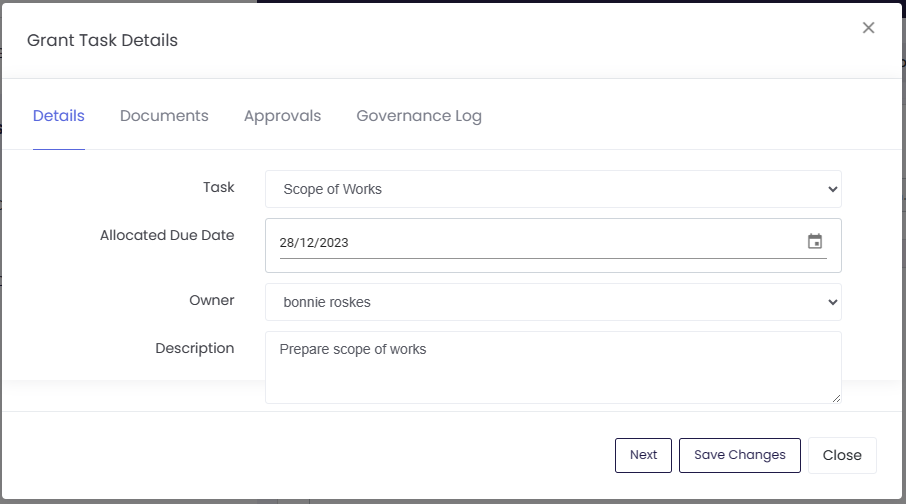The height and width of the screenshot is (504, 906).
Task: Click the Save Changes button
Action: pyautogui.click(x=740, y=455)
